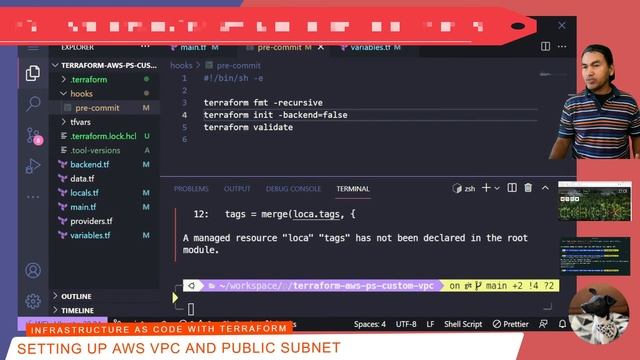
Task: Open editor more actions menu
Action: (x=562, y=47)
